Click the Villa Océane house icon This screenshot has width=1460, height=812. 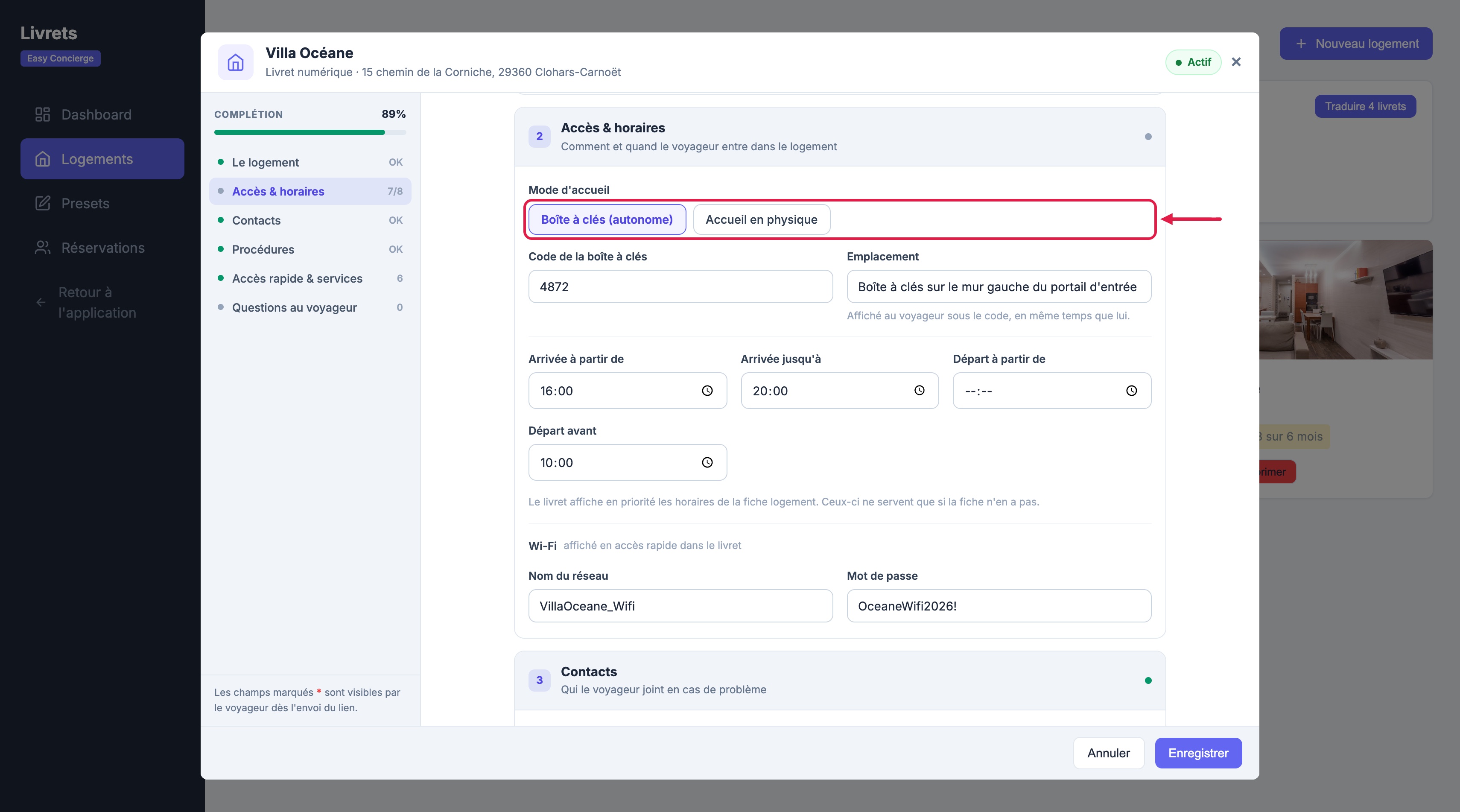click(235, 62)
